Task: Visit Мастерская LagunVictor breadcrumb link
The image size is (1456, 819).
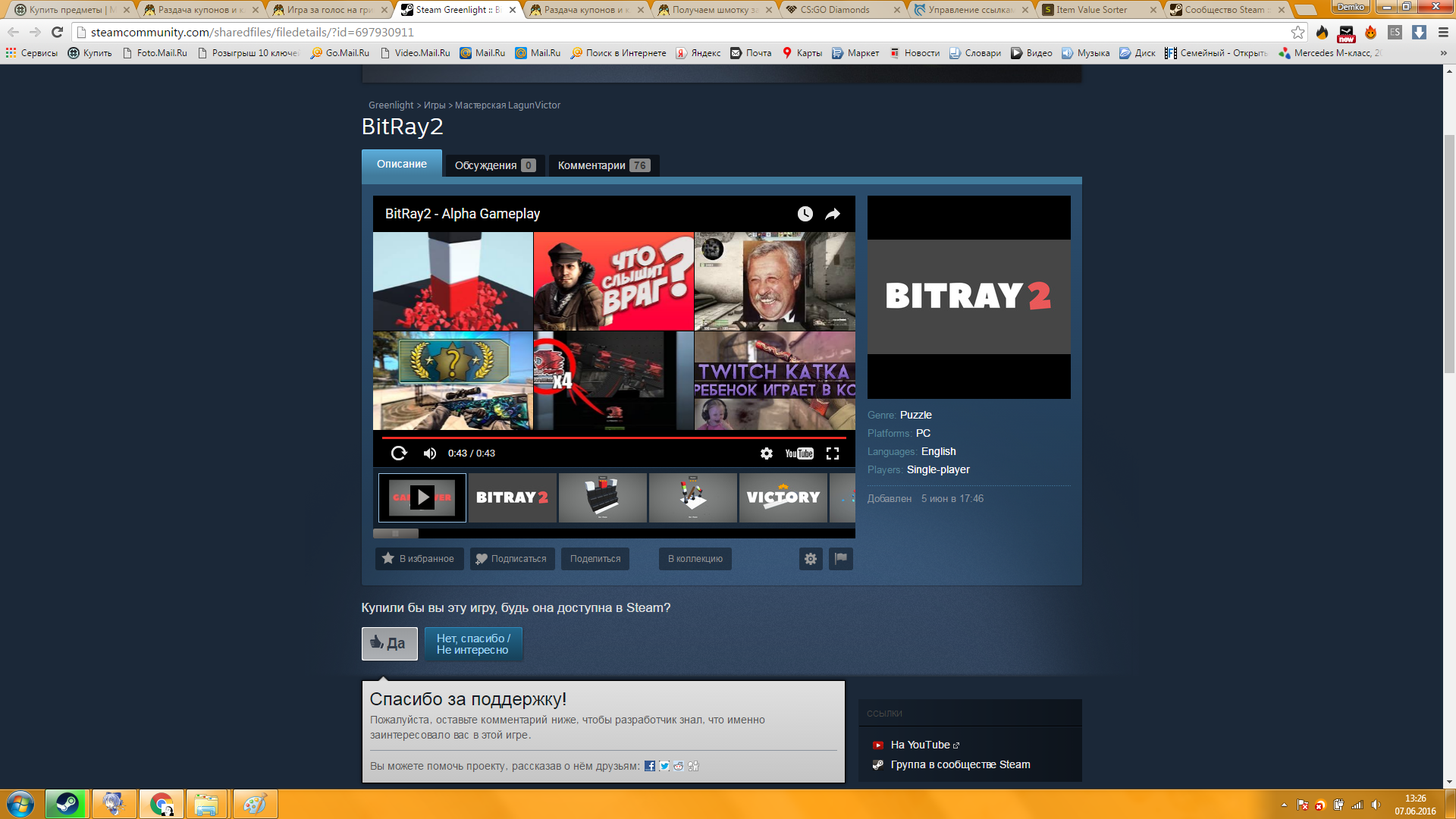Action: pos(508,105)
